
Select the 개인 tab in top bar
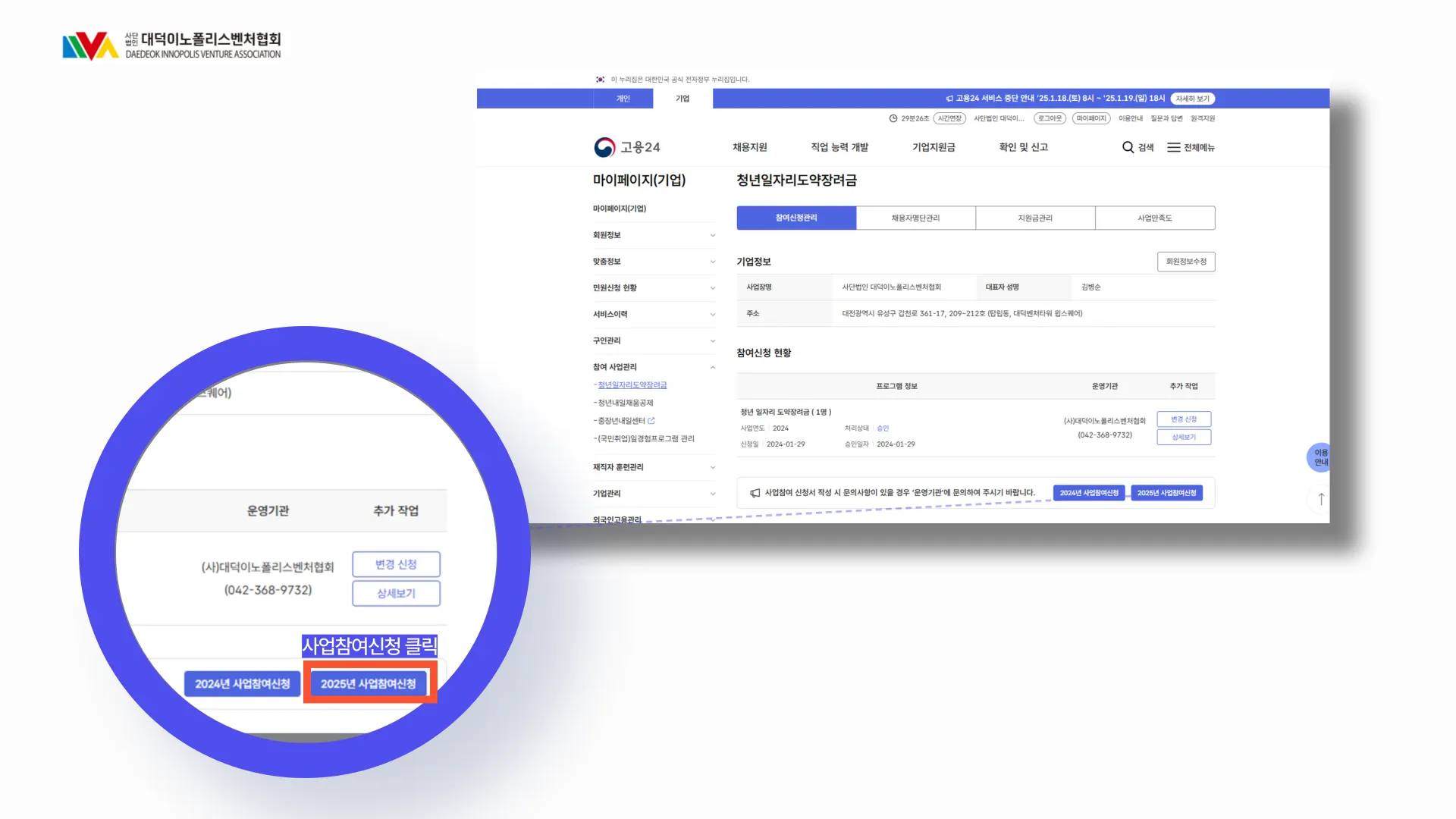click(x=623, y=99)
